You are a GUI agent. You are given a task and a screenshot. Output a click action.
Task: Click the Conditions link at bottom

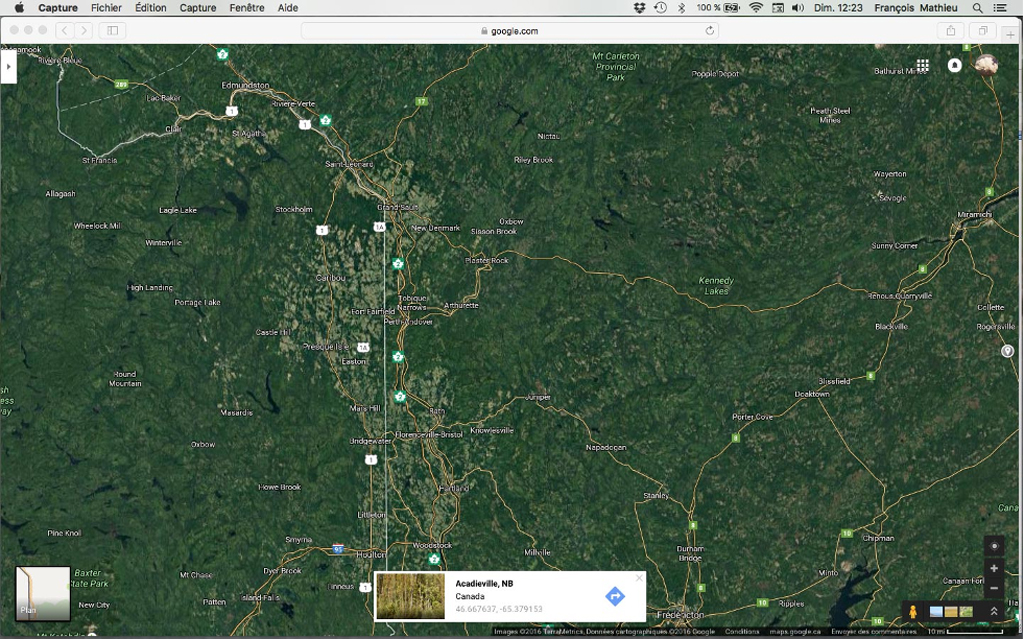pos(742,632)
